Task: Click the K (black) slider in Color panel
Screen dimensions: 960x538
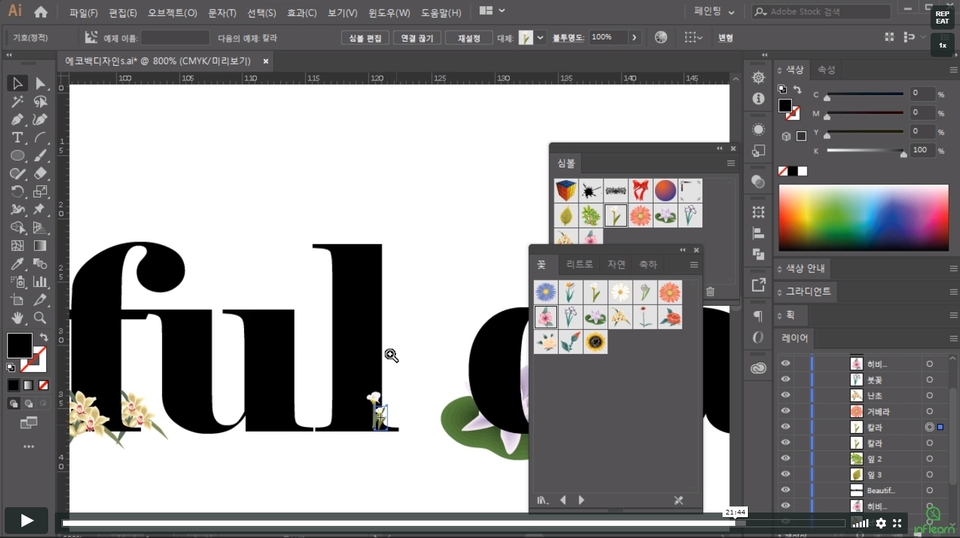Action: pos(865,151)
